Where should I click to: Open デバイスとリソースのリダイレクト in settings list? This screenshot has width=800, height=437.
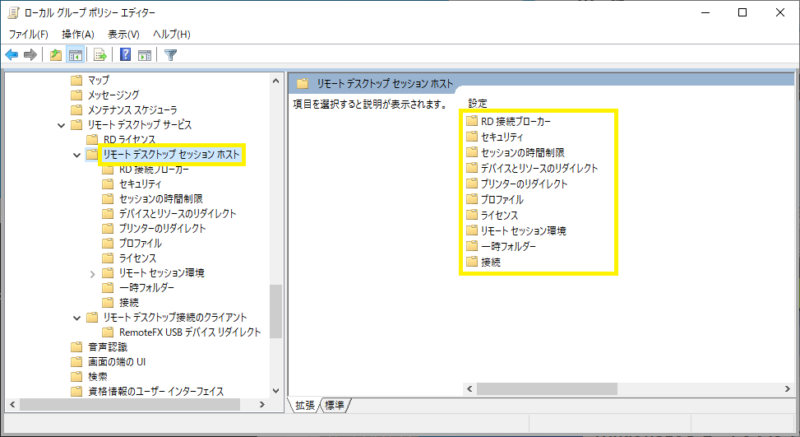[x=539, y=168]
